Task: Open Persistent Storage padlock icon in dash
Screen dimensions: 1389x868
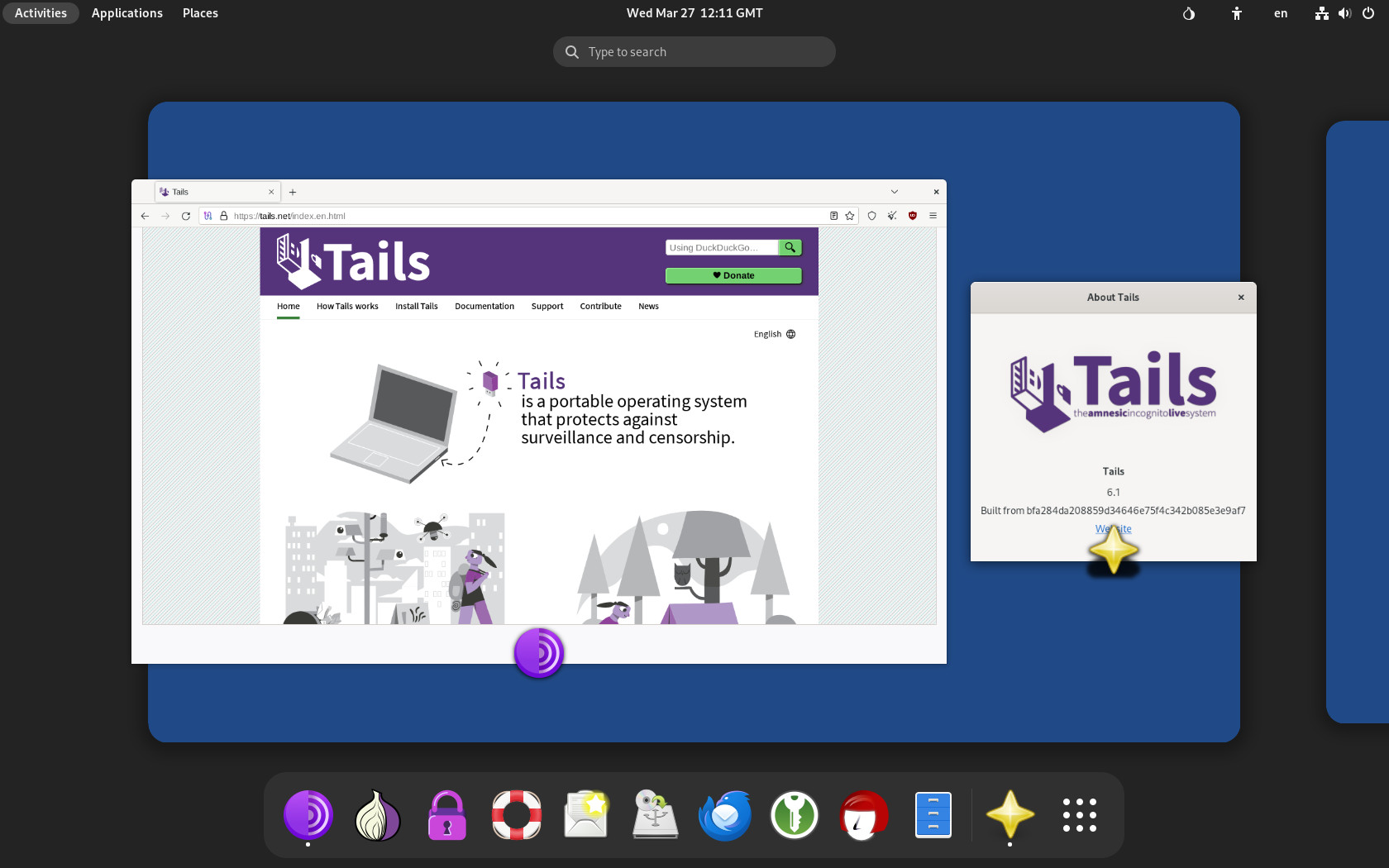Action: tap(447, 815)
